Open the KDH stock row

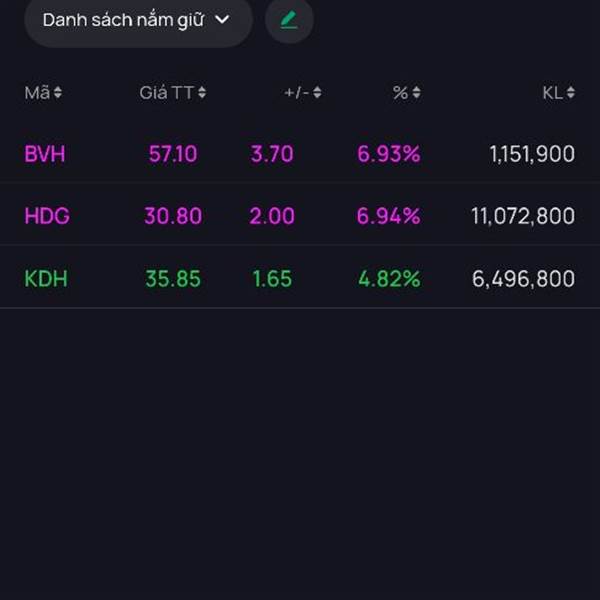(300, 278)
